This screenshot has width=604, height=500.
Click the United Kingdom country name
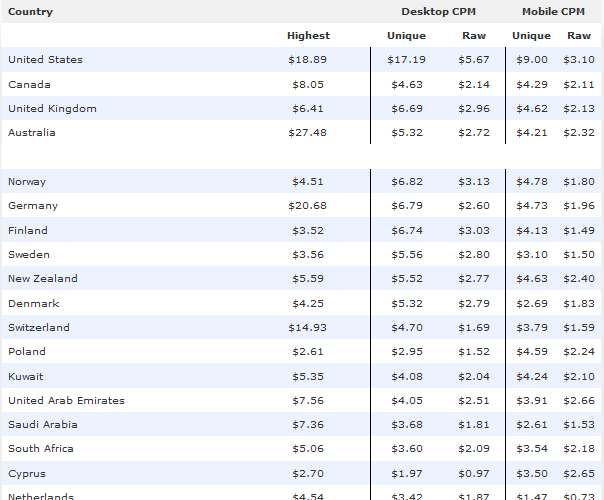click(x=52, y=109)
